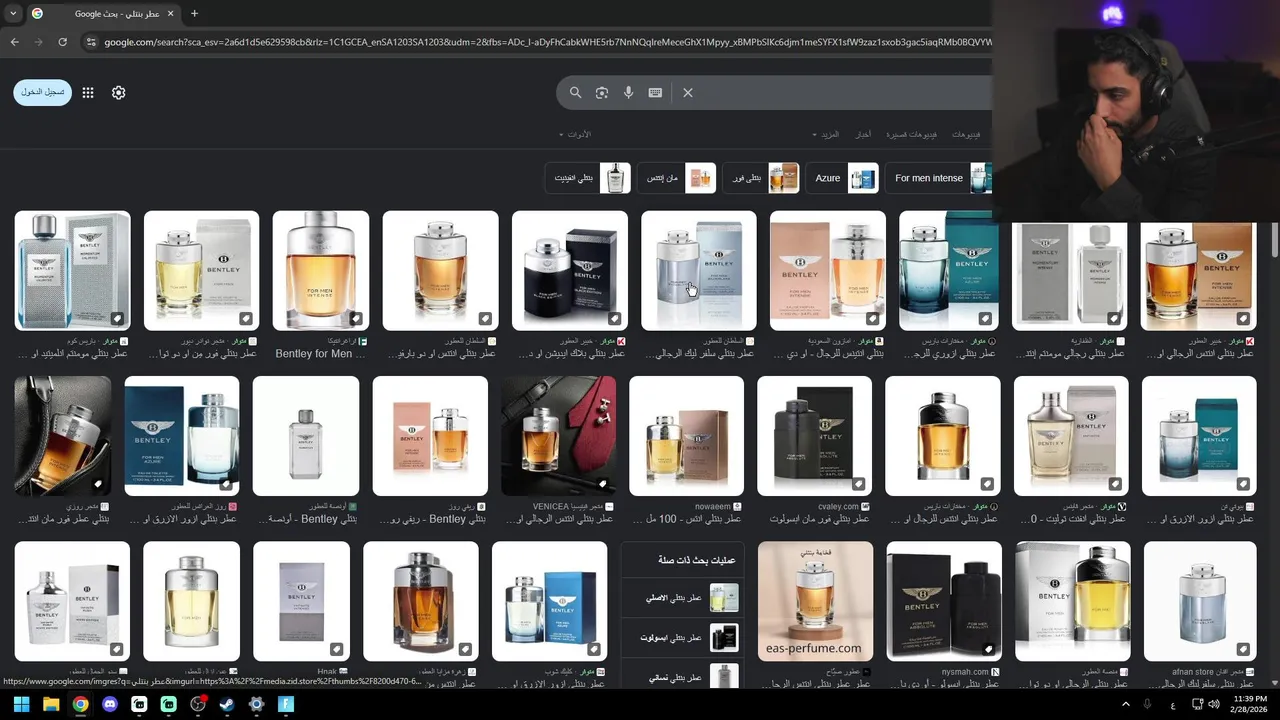
Task: Open Fortnite from the taskbar
Action: click(286, 704)
